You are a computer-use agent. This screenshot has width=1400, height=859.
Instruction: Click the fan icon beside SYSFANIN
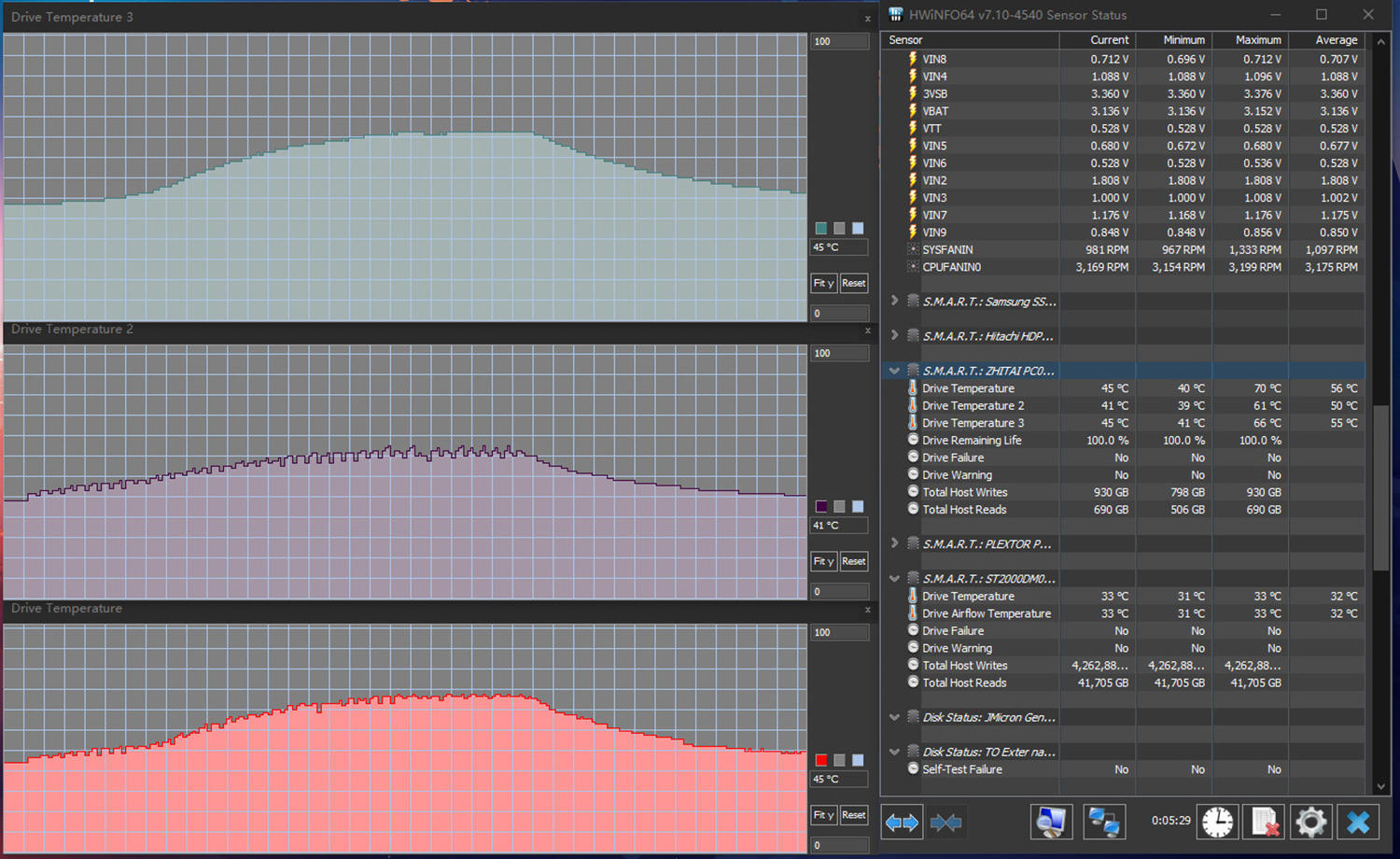point(913,249)
